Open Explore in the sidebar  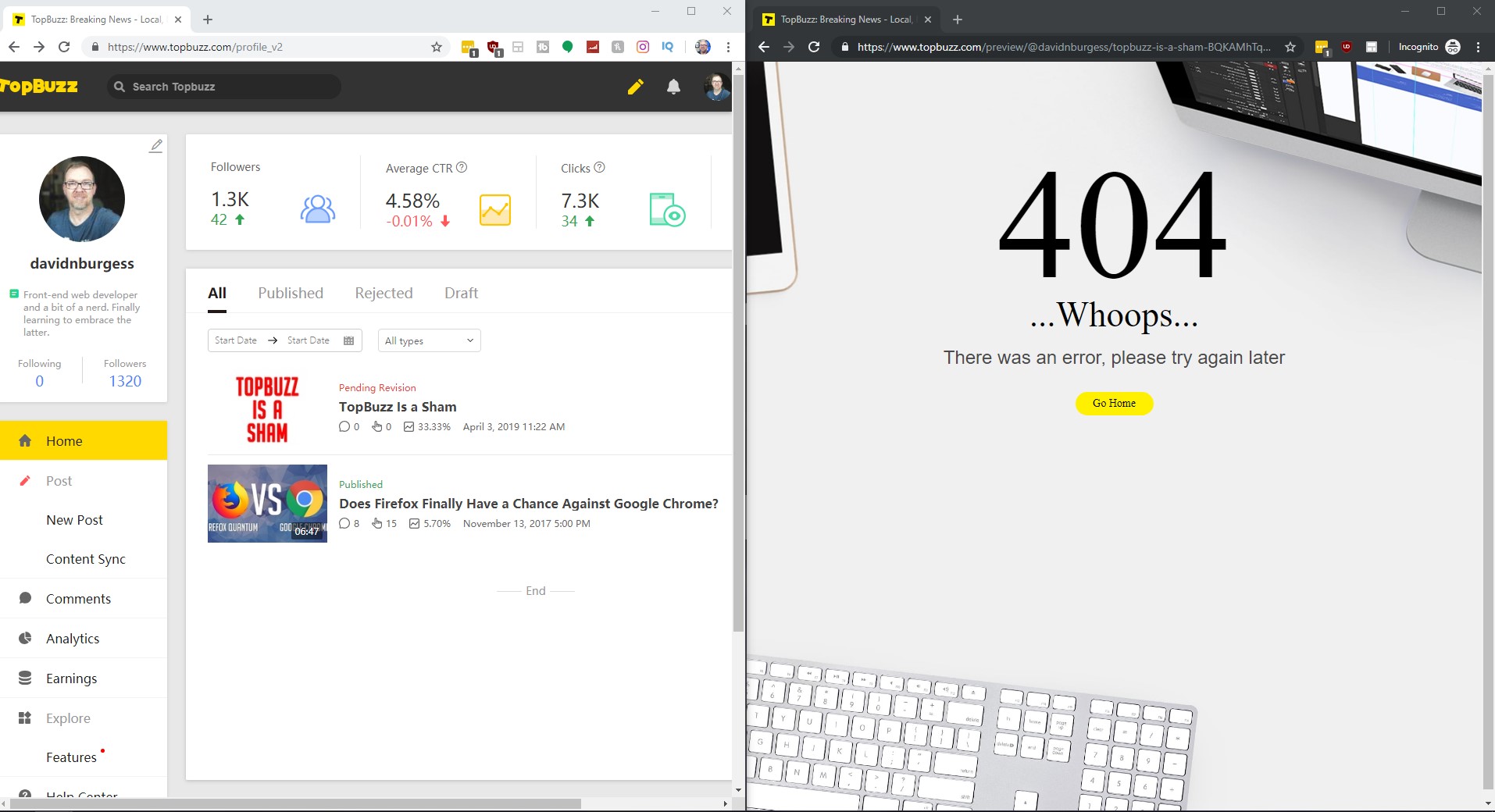84,718
